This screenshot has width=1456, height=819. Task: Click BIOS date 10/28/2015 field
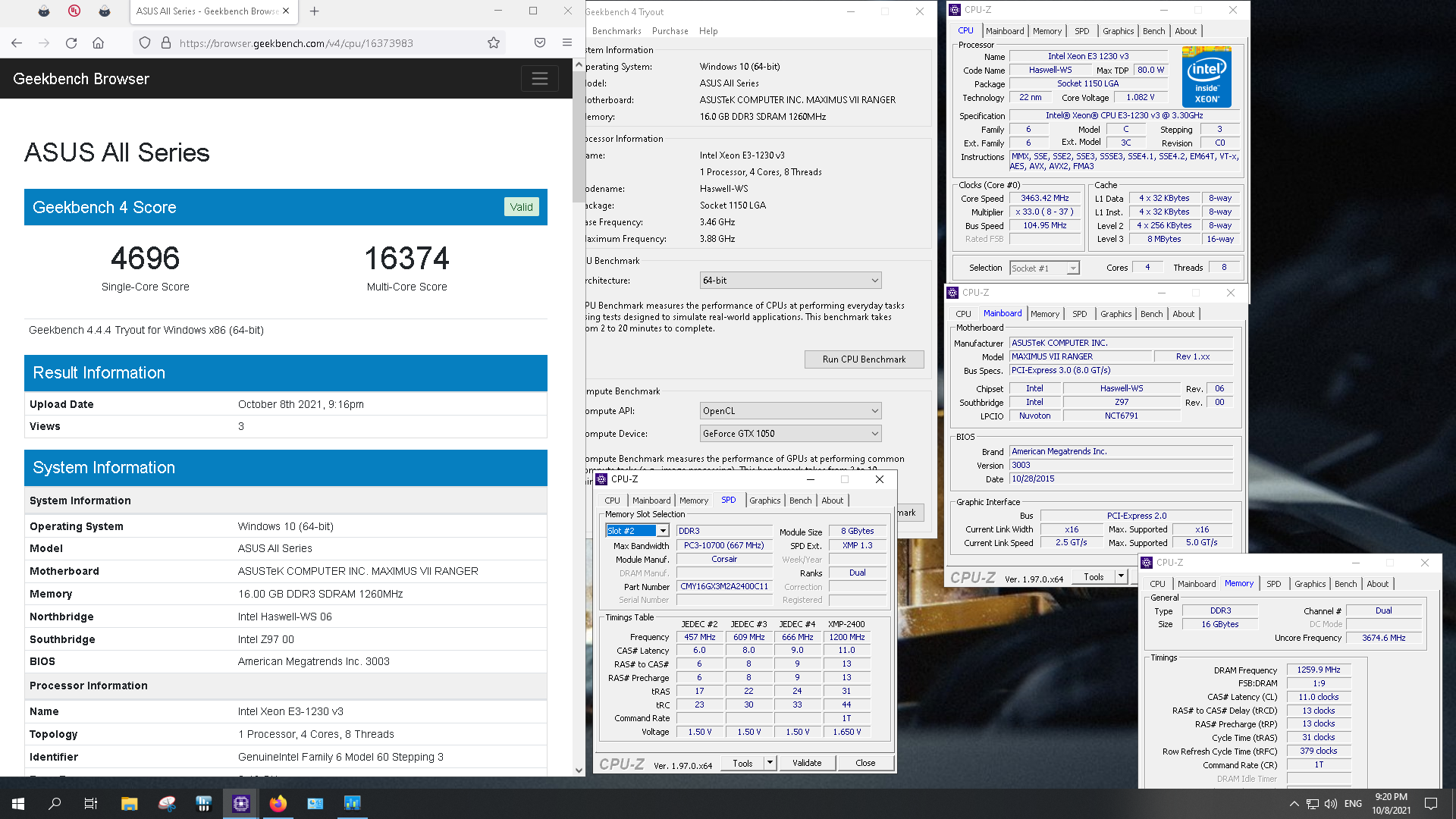tap(1121, 479)
